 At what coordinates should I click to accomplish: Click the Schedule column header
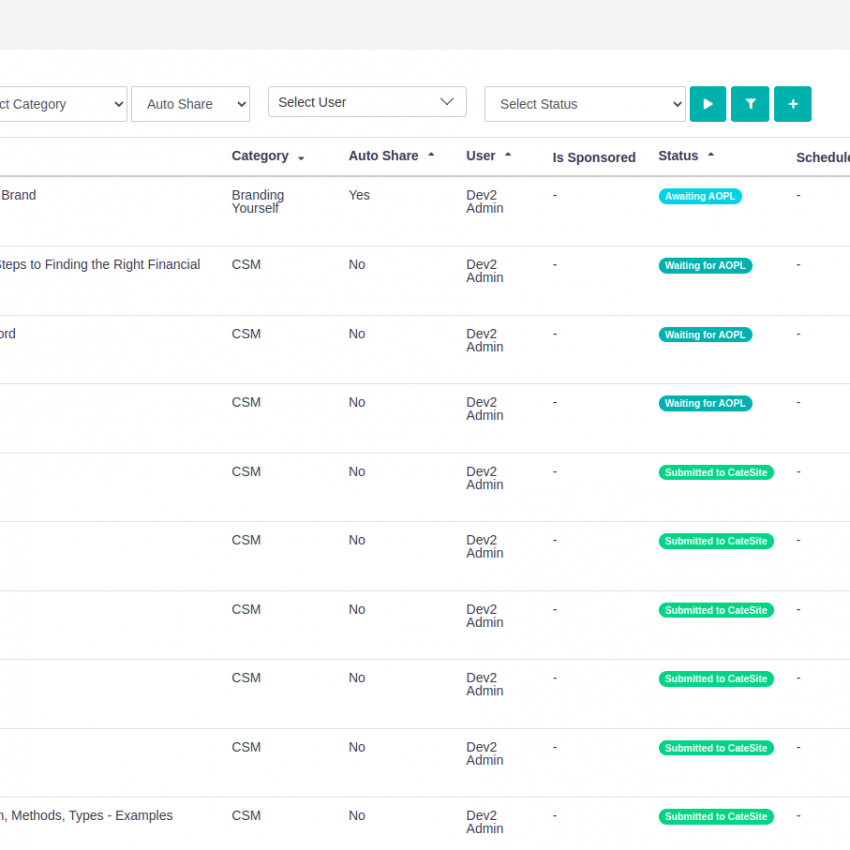(822, 157)
